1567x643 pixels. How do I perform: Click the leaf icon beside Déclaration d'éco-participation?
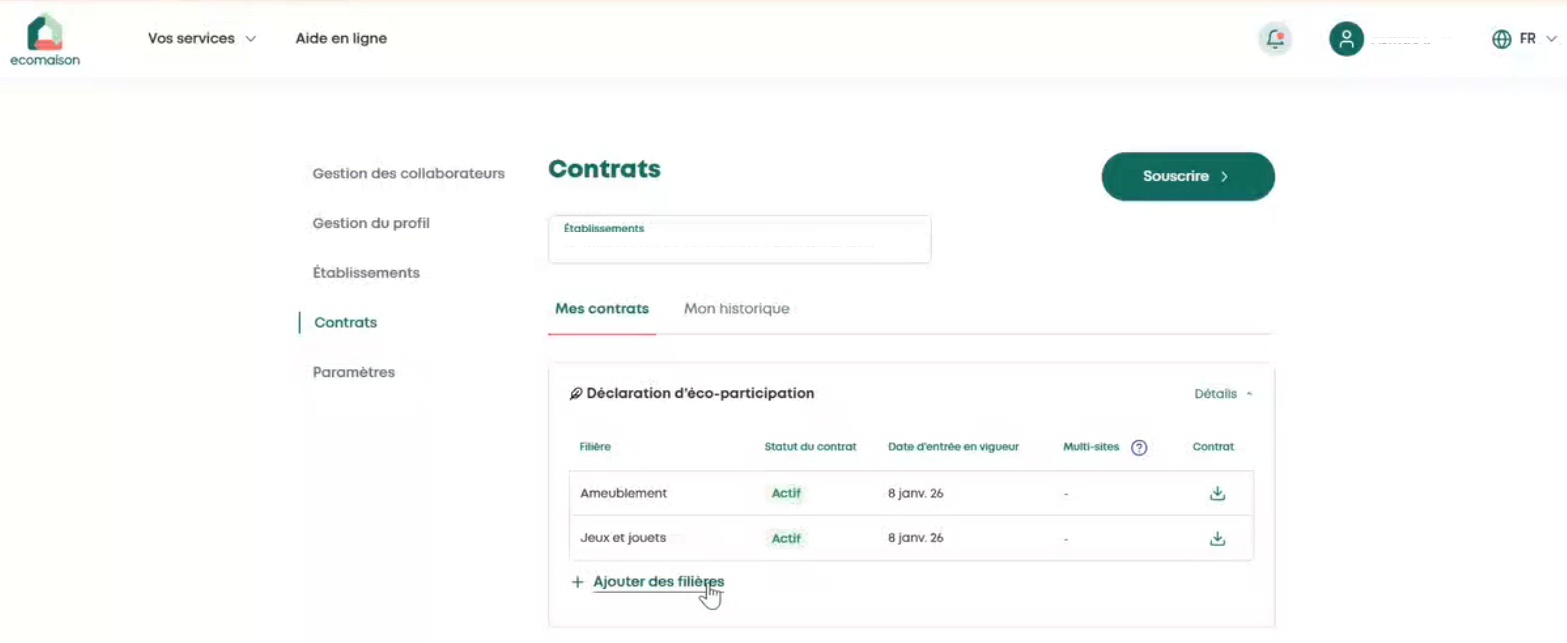click(576, 394)
